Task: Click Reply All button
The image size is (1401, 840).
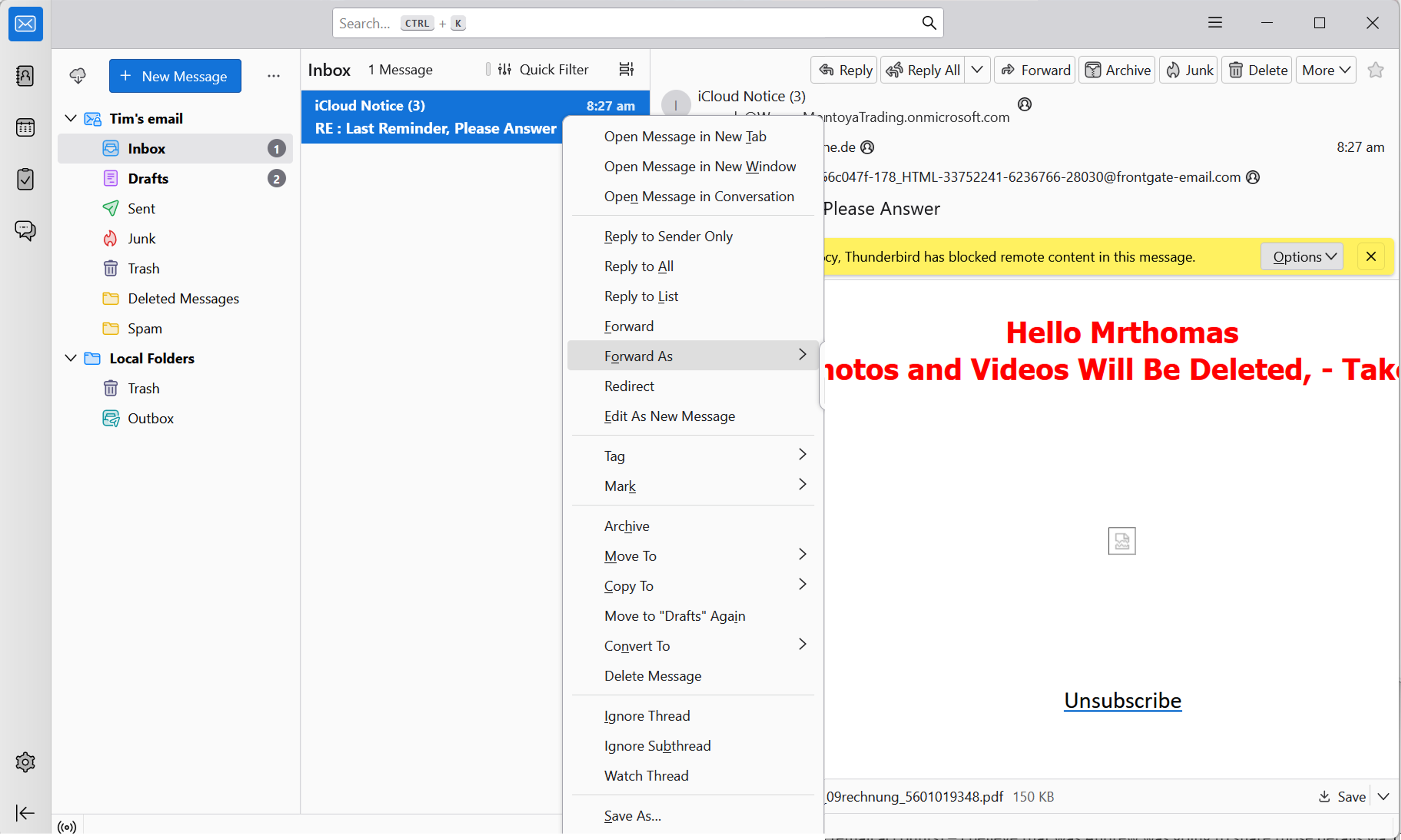Action: click(922, 70)
